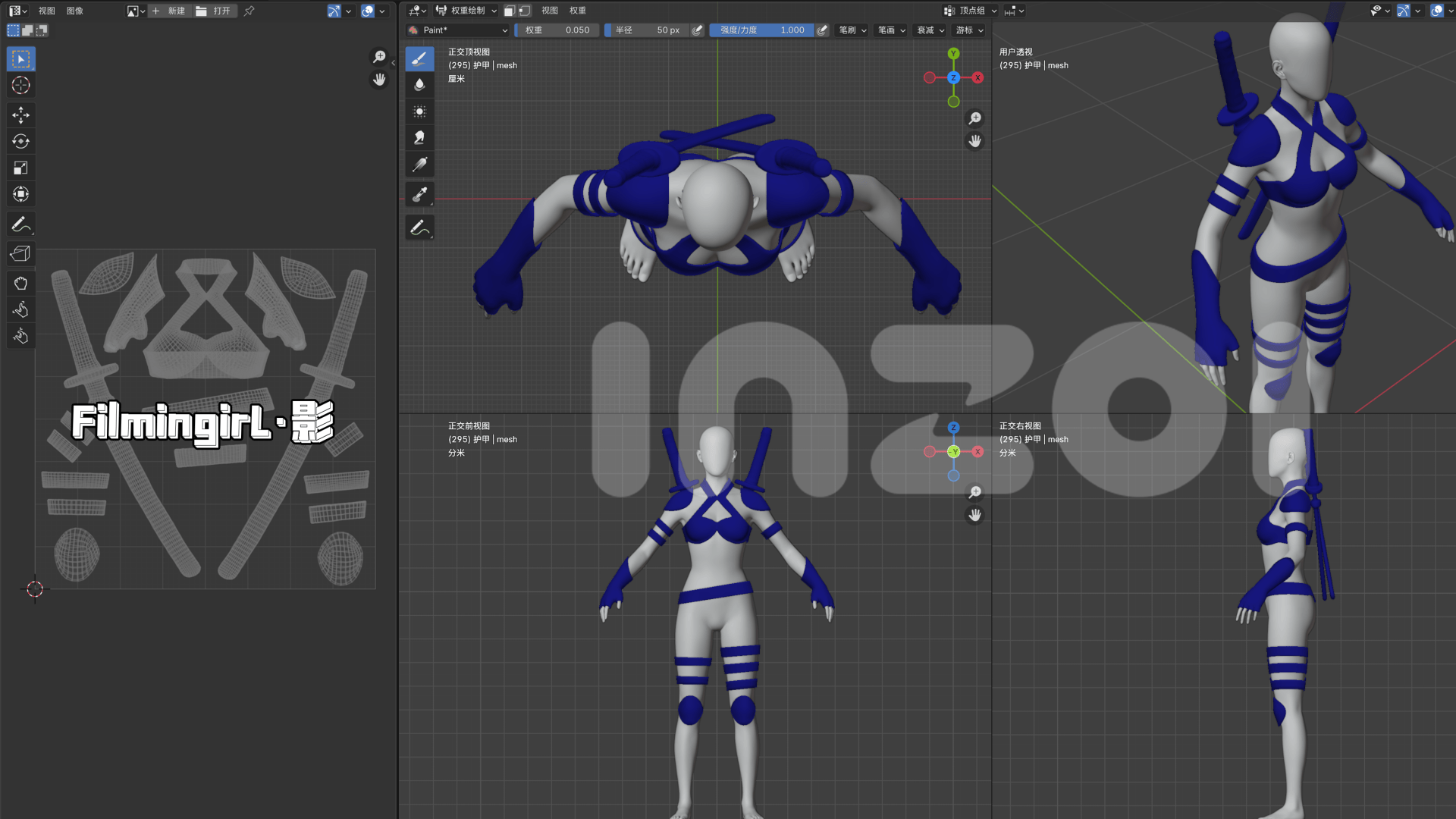
Task: Open the 视图 menu in the 3D viewport
Action: click(x=551, y=11)
